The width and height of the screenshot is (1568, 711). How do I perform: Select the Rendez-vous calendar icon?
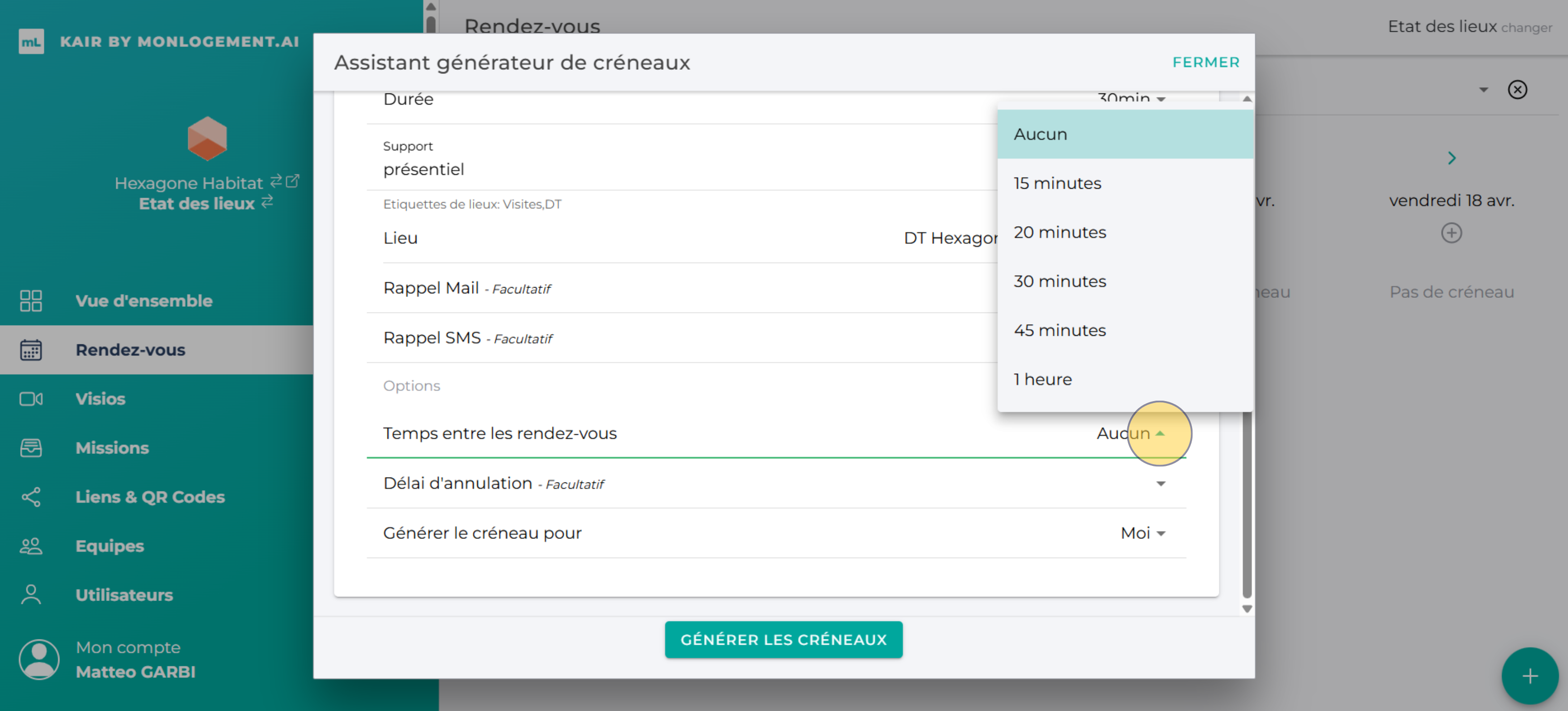pos(30,349)
